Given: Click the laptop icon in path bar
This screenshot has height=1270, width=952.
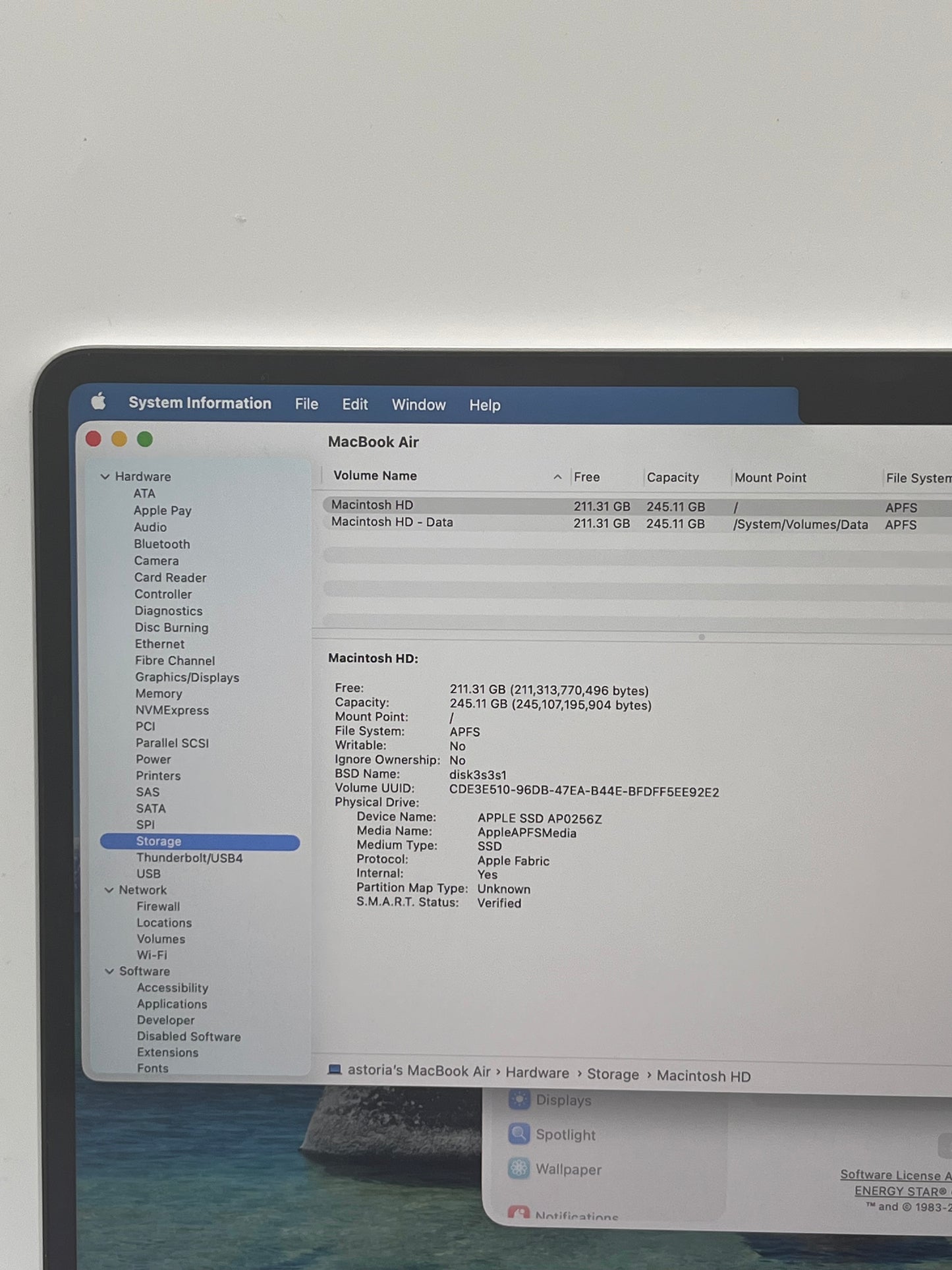Looking at the screenshot, I should [335, 1070].
